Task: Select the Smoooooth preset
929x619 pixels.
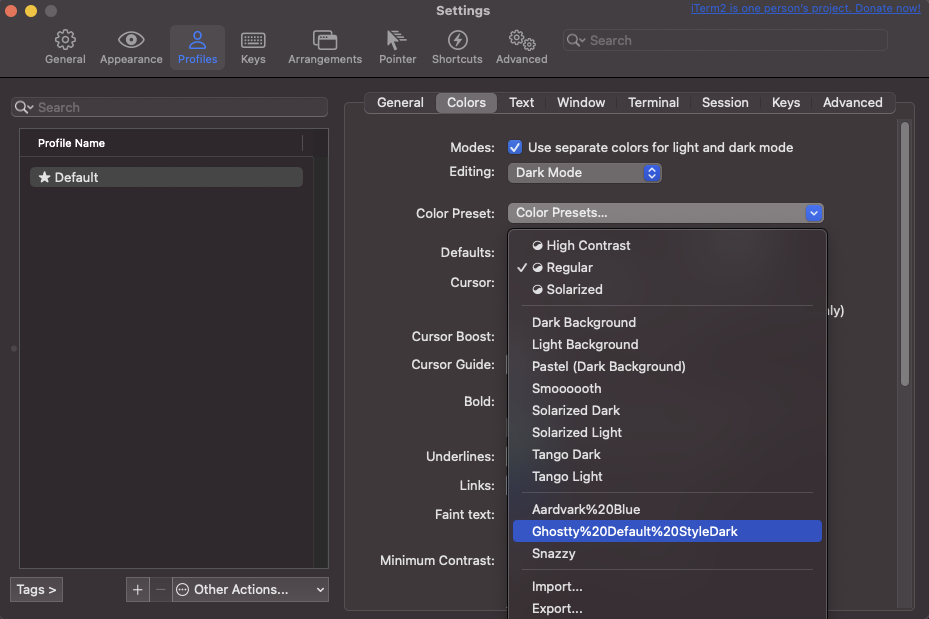Action: tap(667, 388)
